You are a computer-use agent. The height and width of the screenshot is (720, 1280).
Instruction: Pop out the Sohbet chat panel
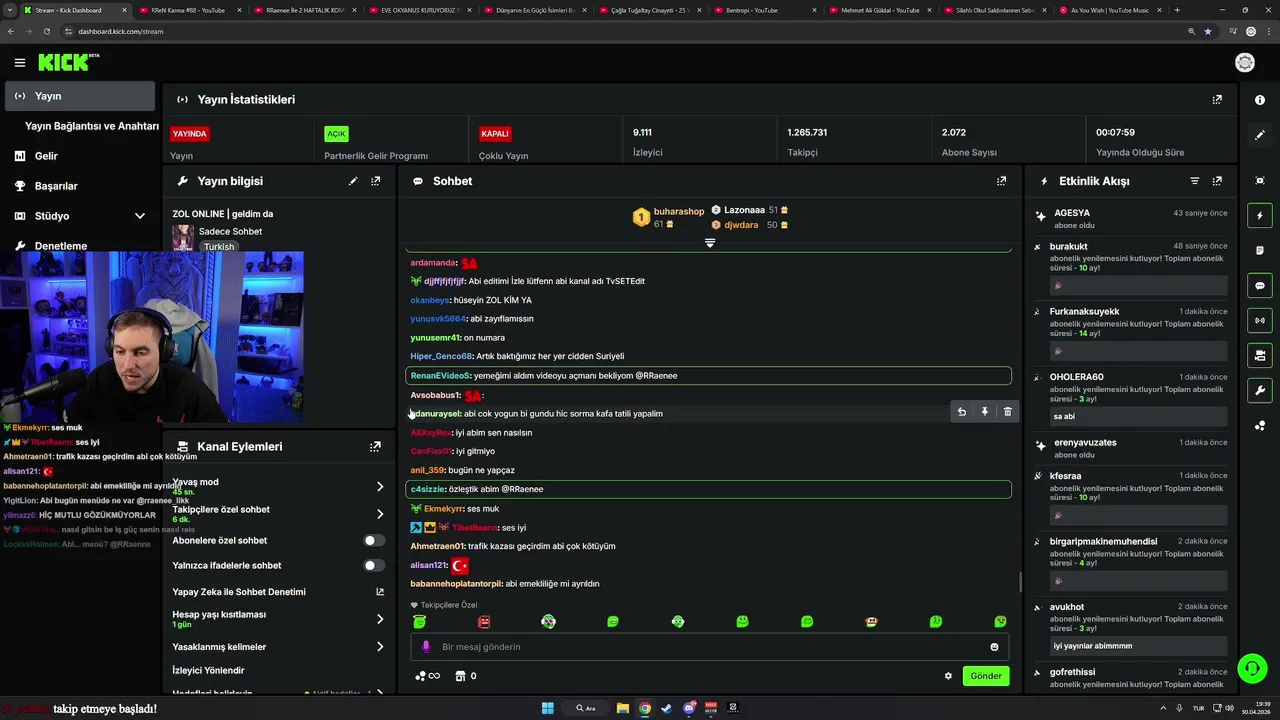tap(1001, 181)
